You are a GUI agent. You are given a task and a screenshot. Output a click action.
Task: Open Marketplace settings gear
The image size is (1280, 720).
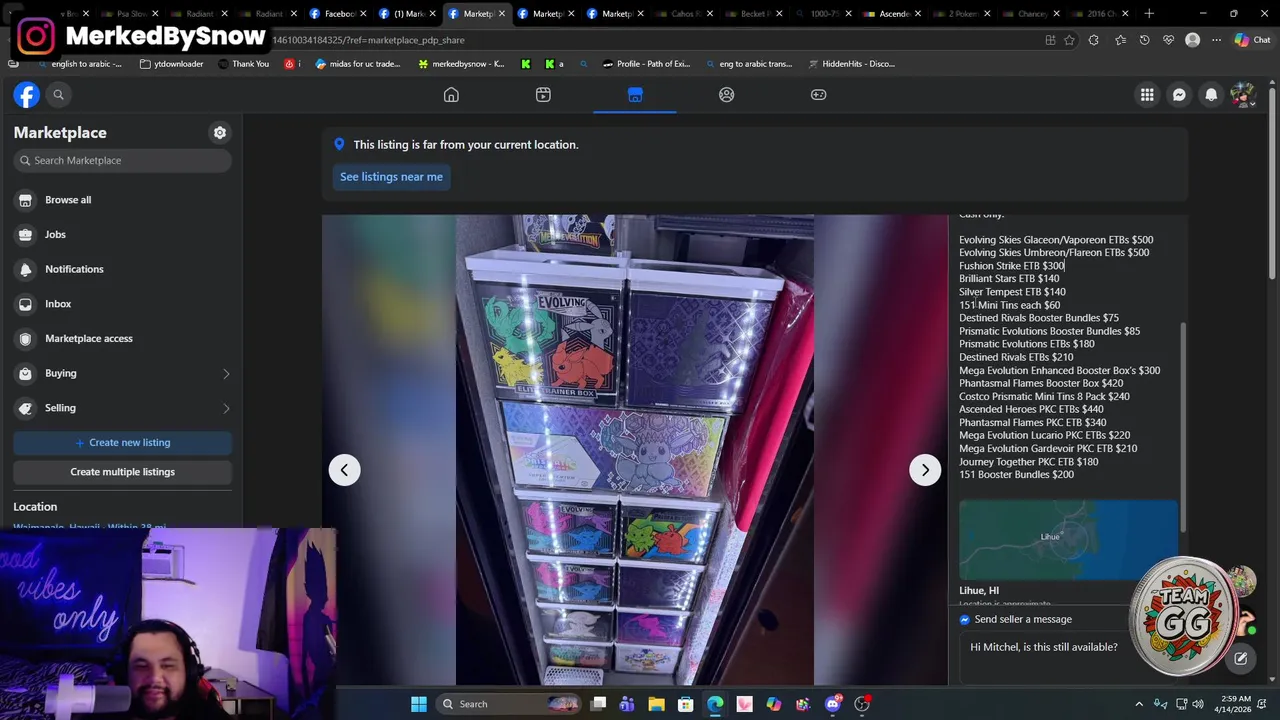point(220,133)
